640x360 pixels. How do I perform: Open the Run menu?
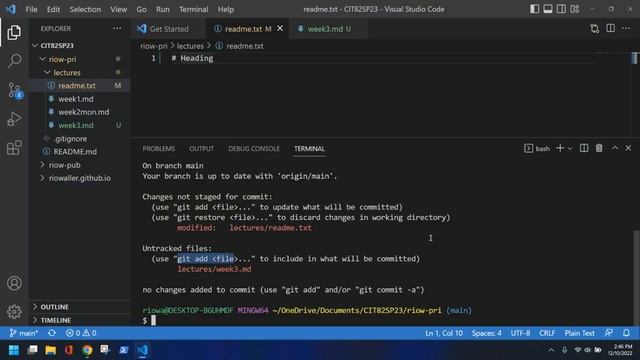[163, 9]
